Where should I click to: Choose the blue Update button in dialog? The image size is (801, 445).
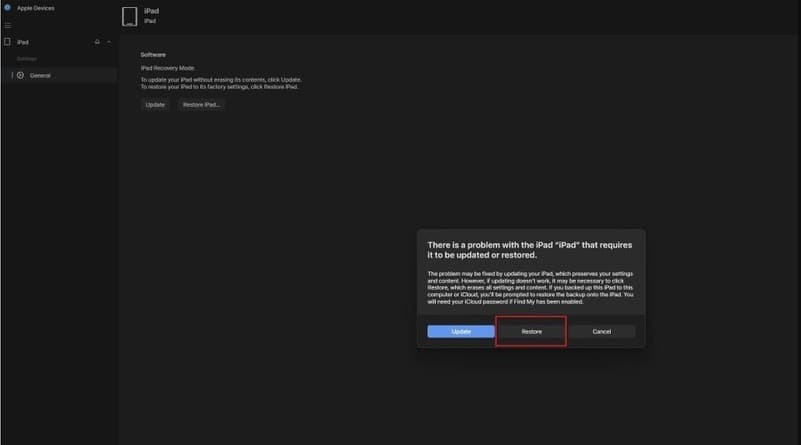[x=461, y=331]
